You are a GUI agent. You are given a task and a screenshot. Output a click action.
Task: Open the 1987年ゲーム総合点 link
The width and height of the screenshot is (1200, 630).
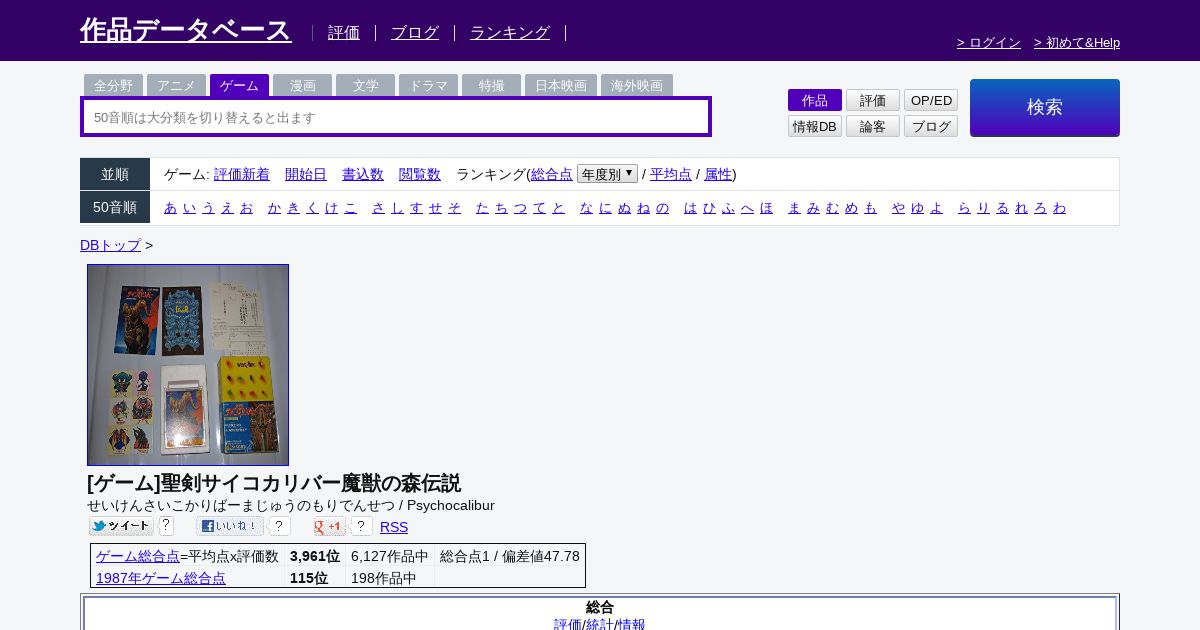(x=161, y=578)
